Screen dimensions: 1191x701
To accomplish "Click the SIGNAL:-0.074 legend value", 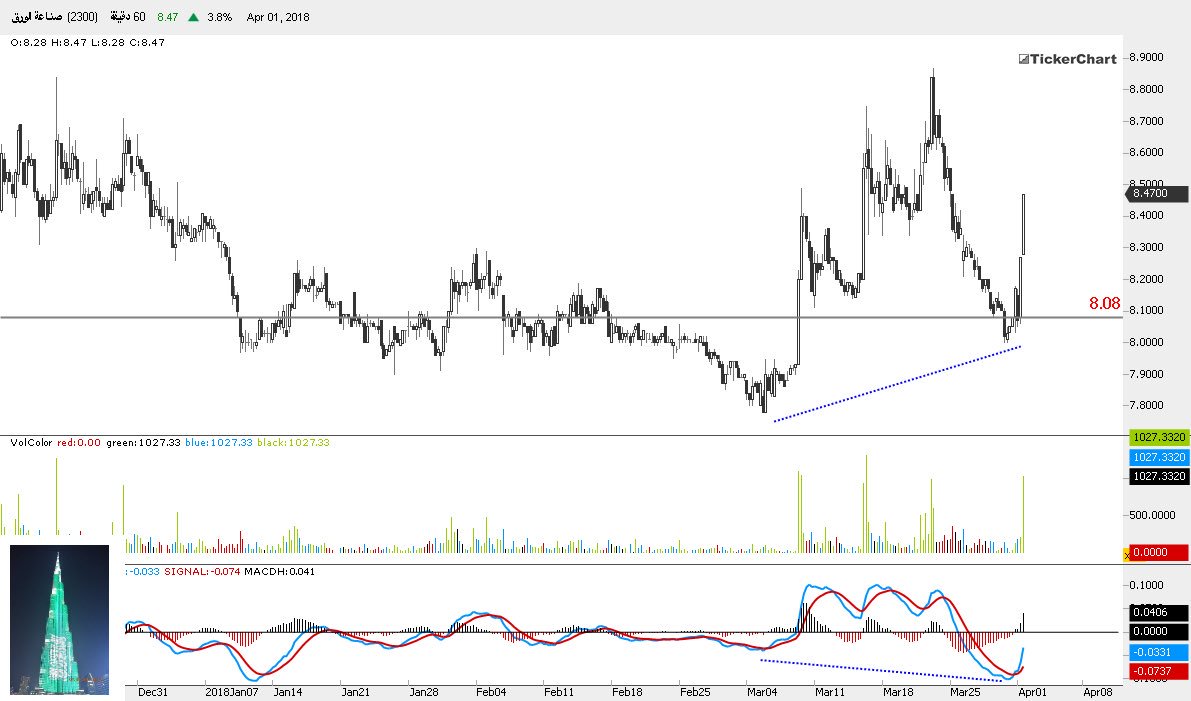I will click(x=201, y=571).
